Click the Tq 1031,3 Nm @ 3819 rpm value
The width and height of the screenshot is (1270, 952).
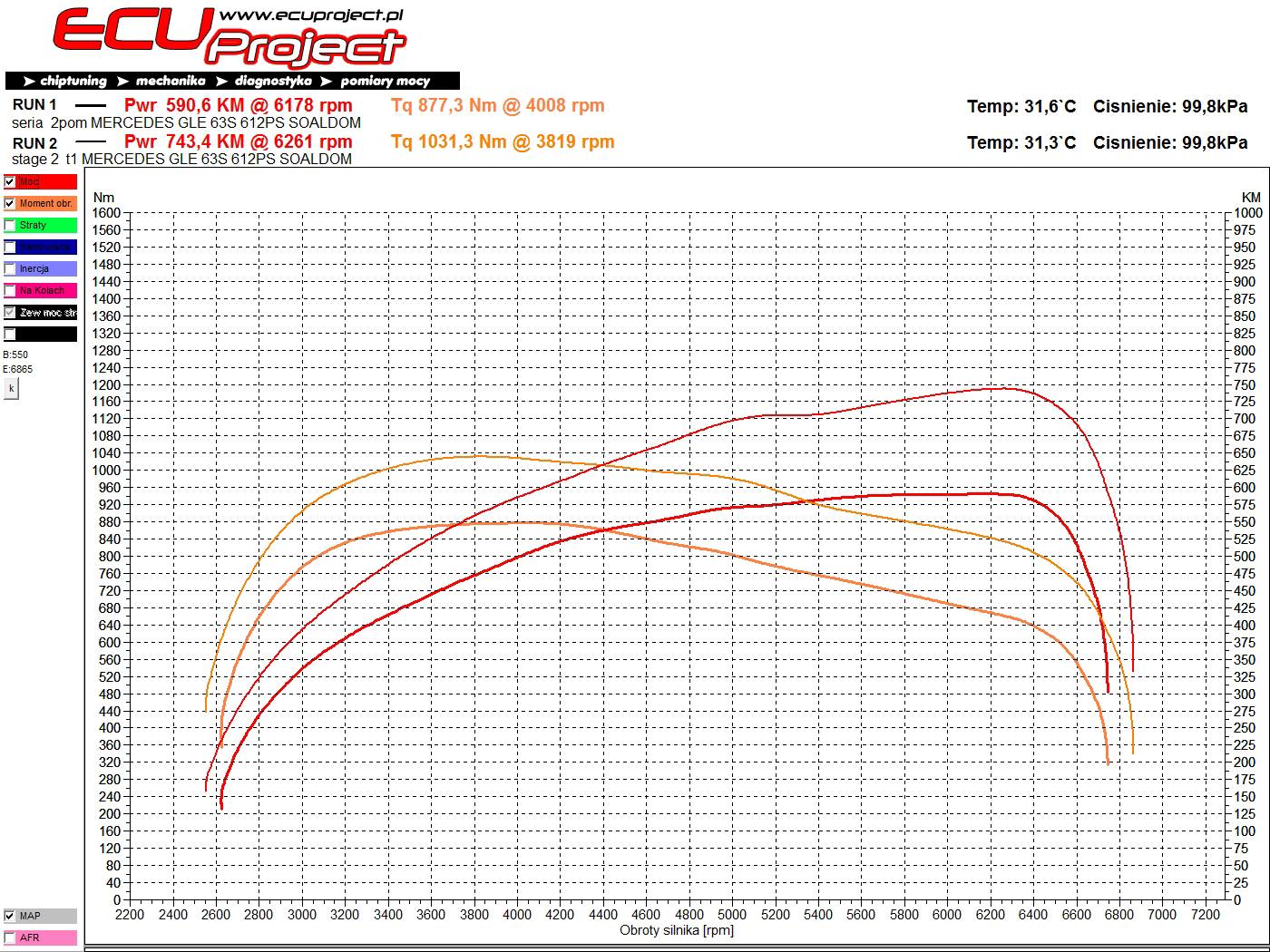point(503,141)
